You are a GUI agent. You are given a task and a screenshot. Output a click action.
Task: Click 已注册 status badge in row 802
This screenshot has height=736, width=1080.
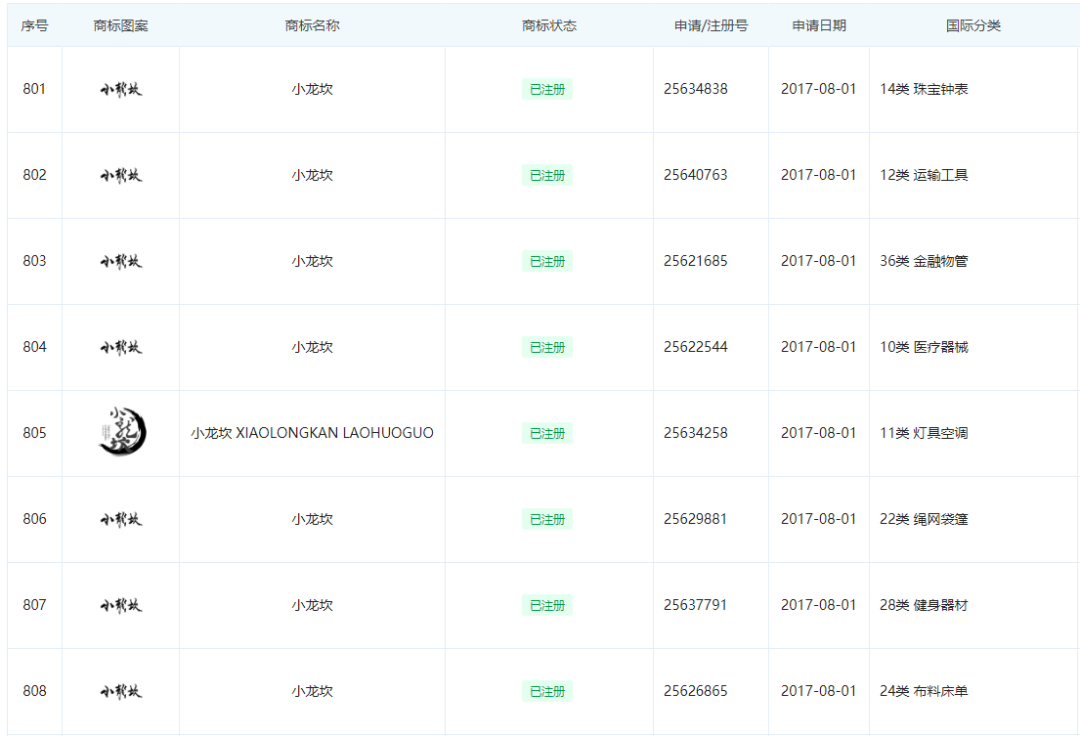pyautogui.click(x=548, y=176)
